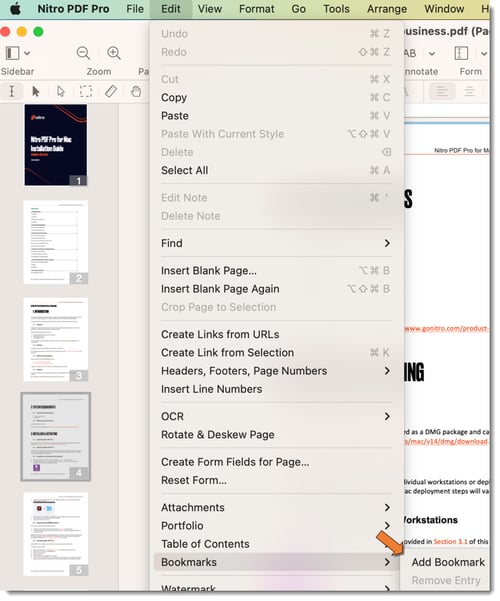The height and width of the screenshot is (601, 500).
Task: Select page 3 thumbnail
Action: [56, 340]
